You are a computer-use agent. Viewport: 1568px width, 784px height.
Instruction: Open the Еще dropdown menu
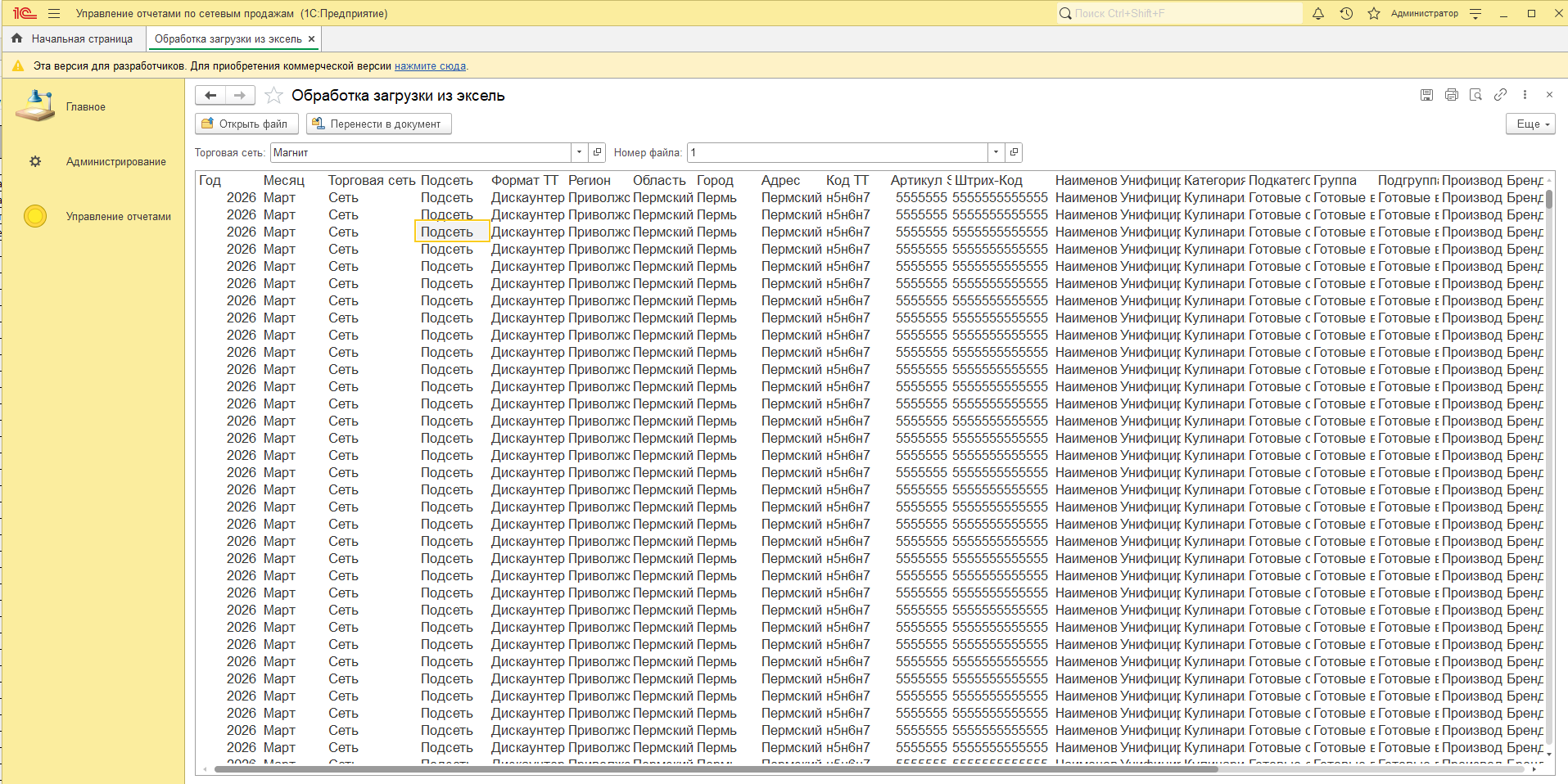point(1530,124)
